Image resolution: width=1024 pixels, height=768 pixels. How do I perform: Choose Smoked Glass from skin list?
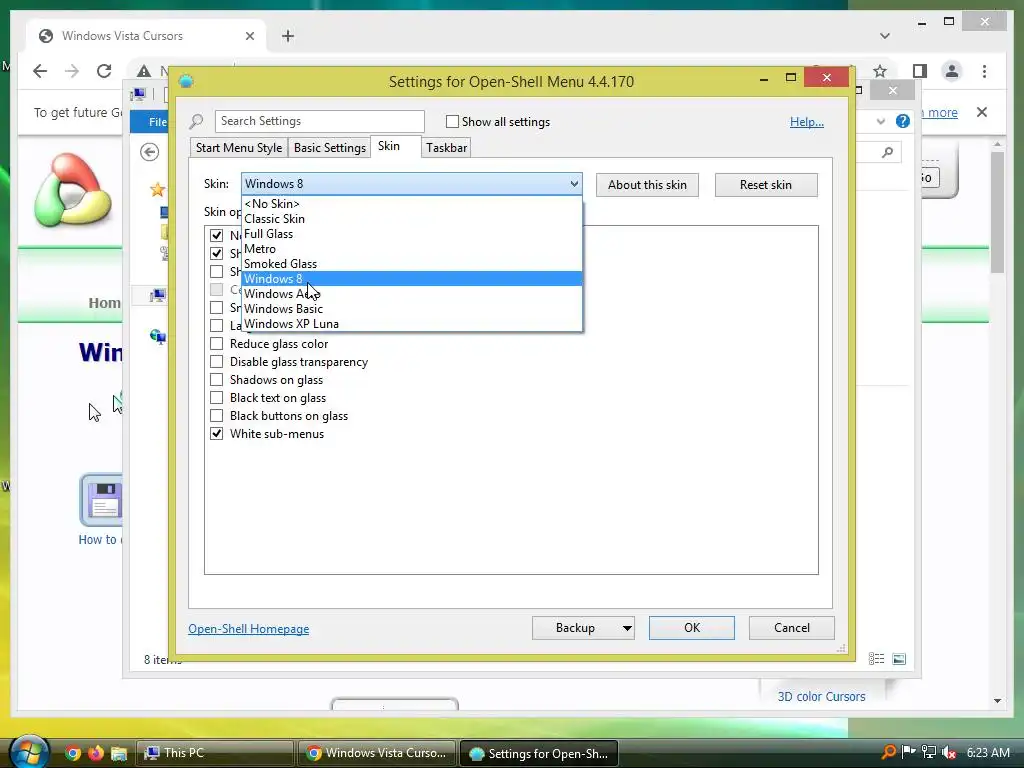(x=411, y=264)
